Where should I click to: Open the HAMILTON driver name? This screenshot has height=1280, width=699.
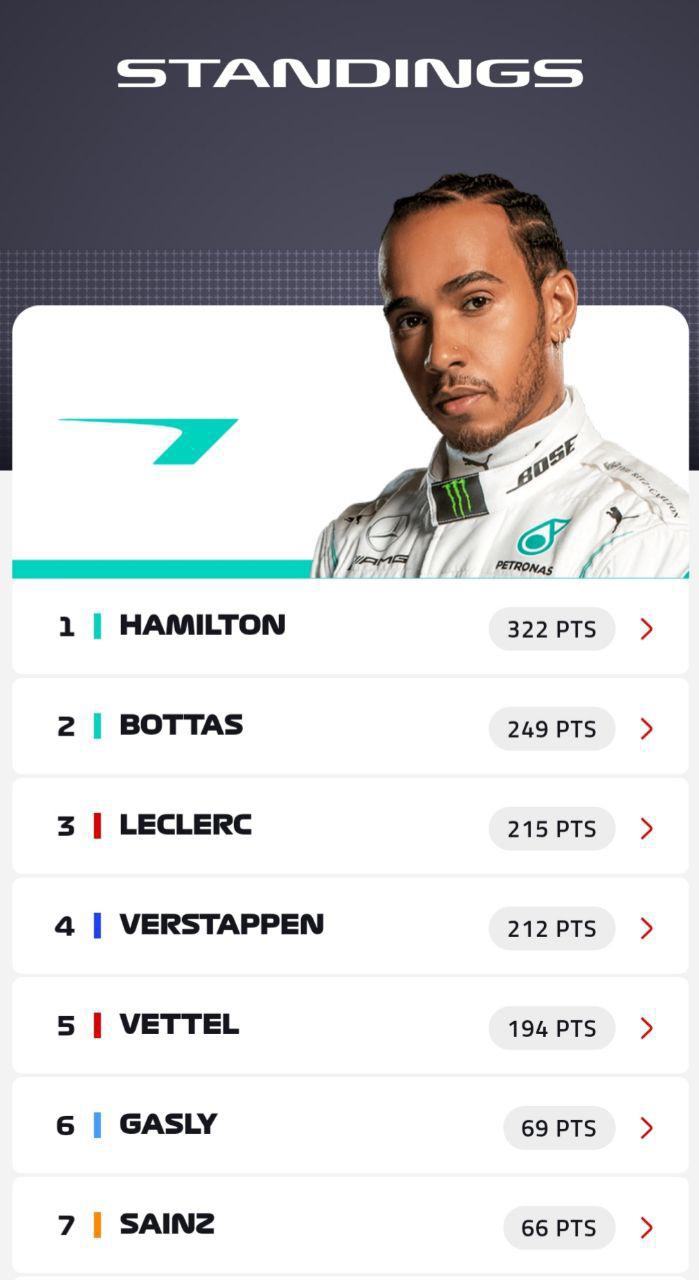click(202, 625)
